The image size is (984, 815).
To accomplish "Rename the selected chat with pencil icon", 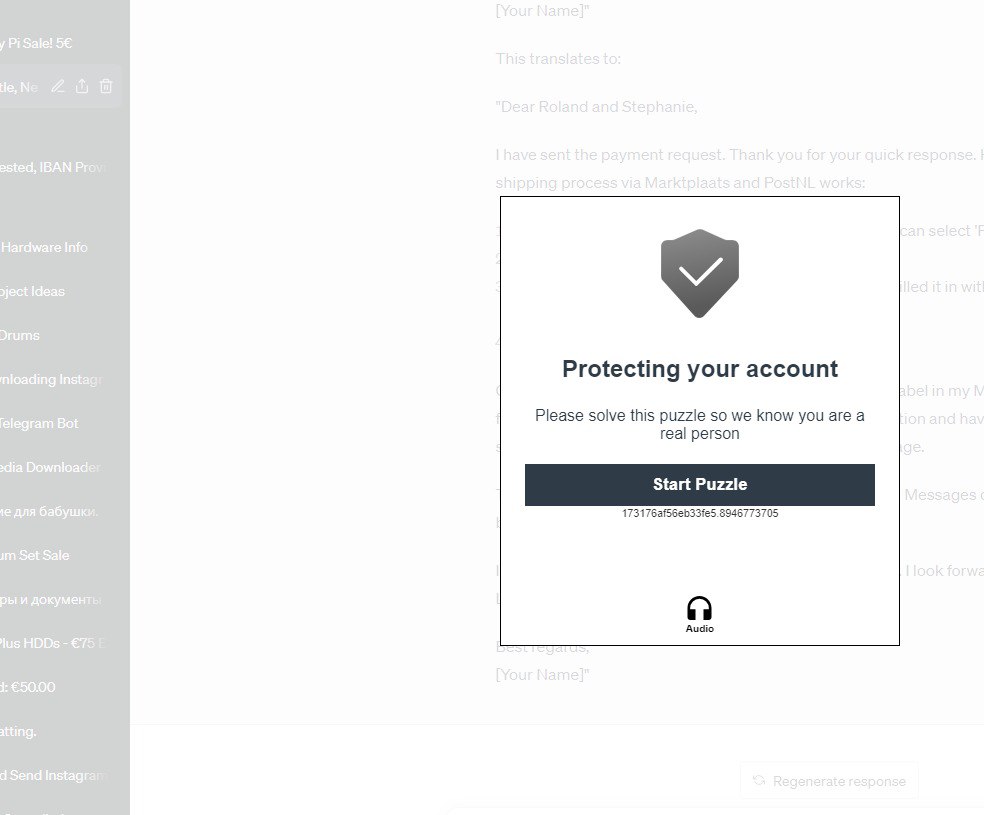I will tap(58, 87).
